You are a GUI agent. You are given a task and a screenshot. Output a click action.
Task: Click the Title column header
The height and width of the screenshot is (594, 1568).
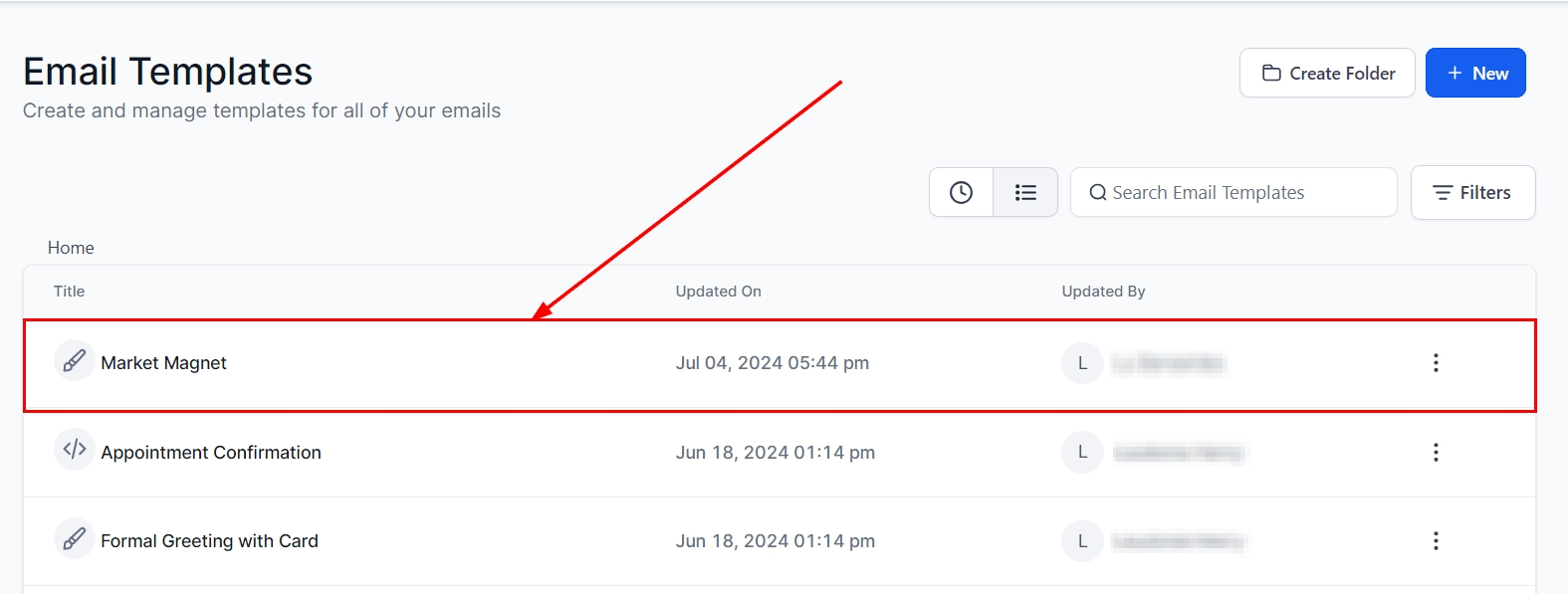(70, 292)
